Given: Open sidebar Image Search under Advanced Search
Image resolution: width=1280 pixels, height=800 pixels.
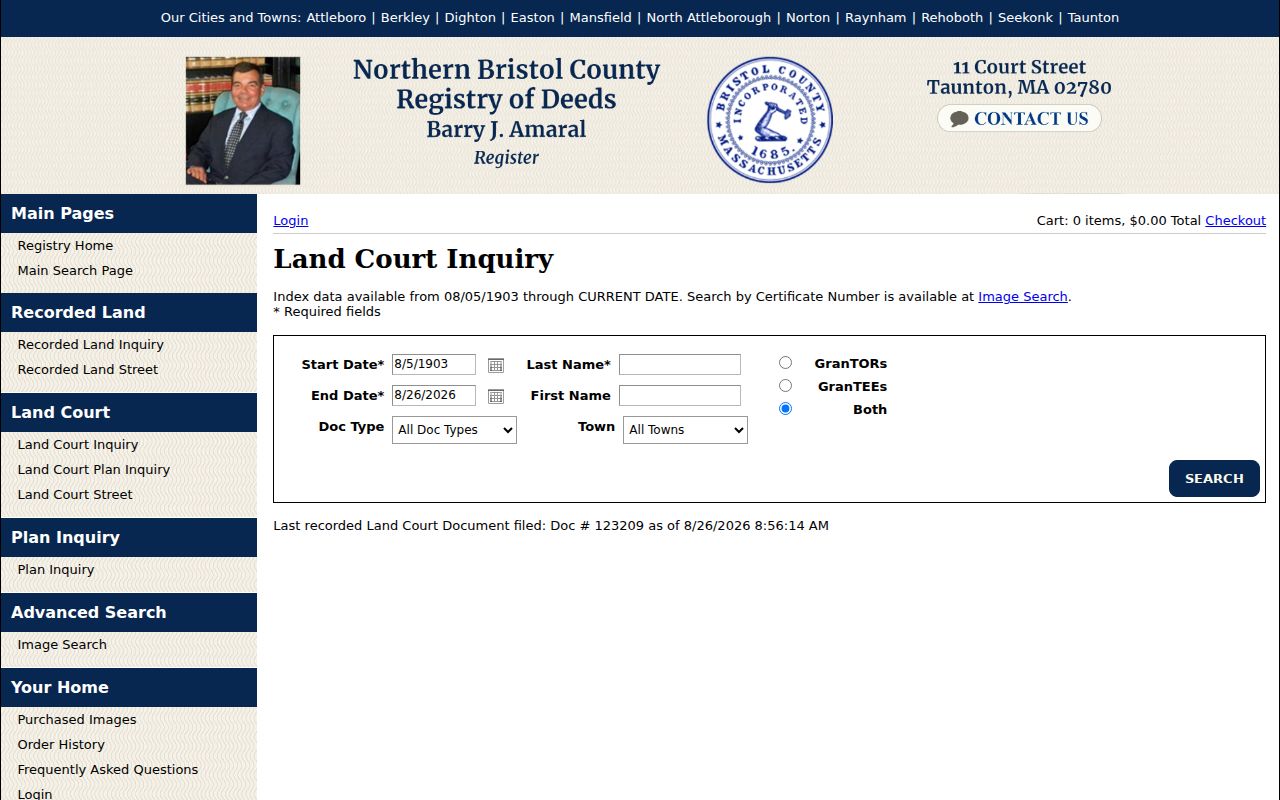Looking at the screenshot, I should coord(61,645).
